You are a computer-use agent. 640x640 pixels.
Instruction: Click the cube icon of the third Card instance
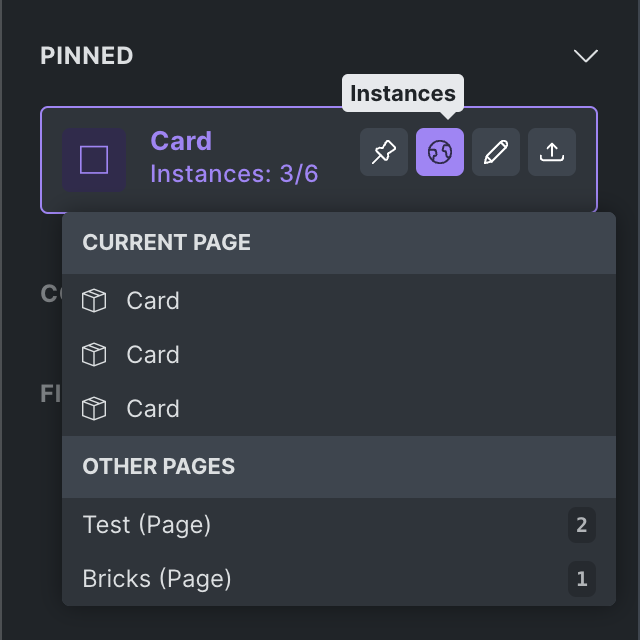tap(94, 409)
